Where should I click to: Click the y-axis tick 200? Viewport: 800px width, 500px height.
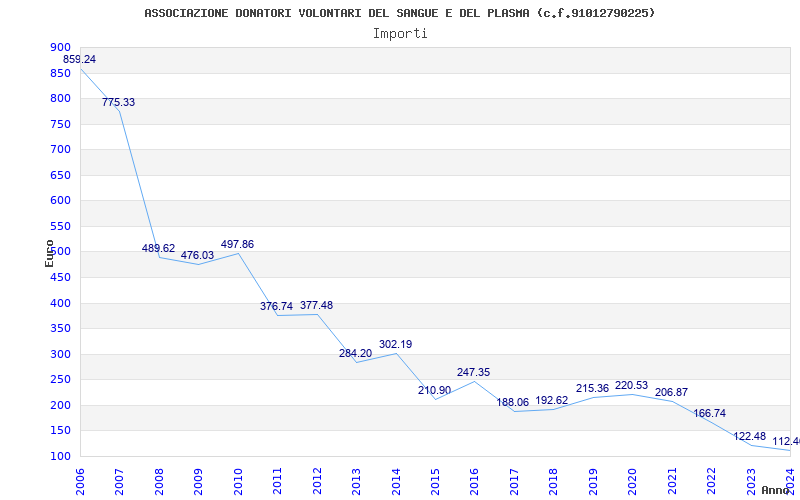[60, 405]
